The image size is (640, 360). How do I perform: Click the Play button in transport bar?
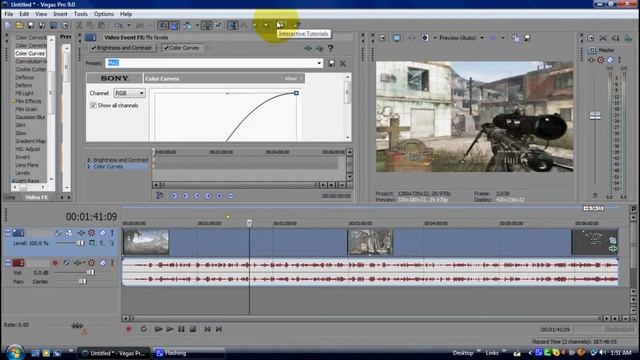[x=170, y=329]
